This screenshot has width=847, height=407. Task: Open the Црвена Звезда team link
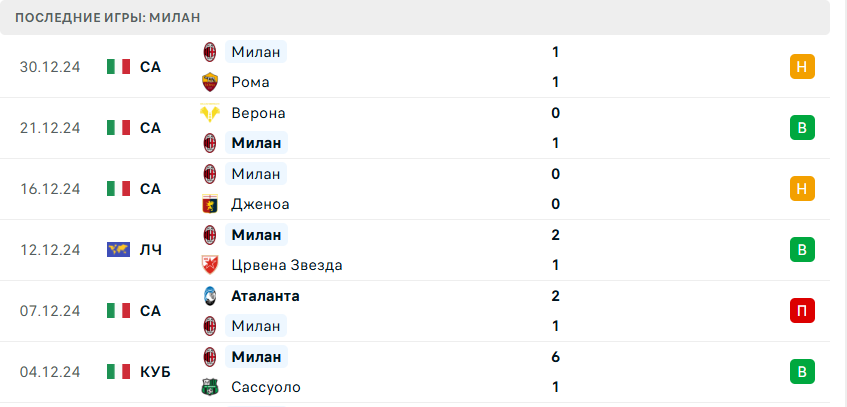pos(287,265)
